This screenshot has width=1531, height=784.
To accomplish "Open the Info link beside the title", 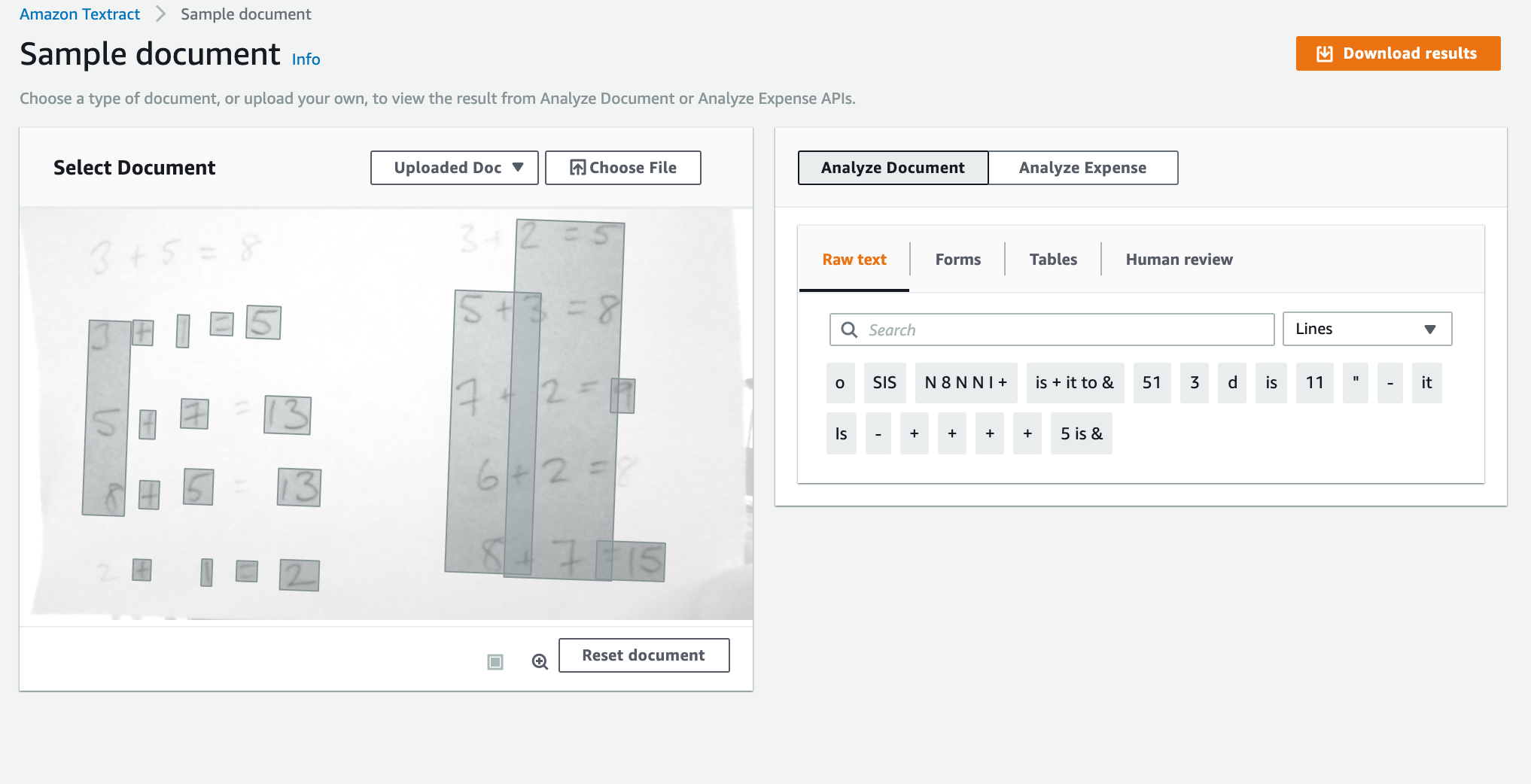I will pyautogui.click(x=306, y=59).
